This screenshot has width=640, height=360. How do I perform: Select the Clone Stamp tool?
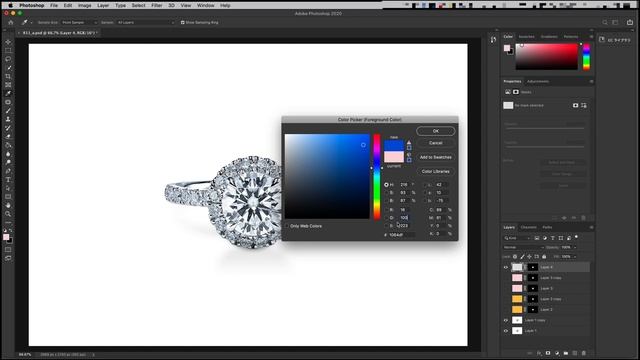(x=8, y=119)
